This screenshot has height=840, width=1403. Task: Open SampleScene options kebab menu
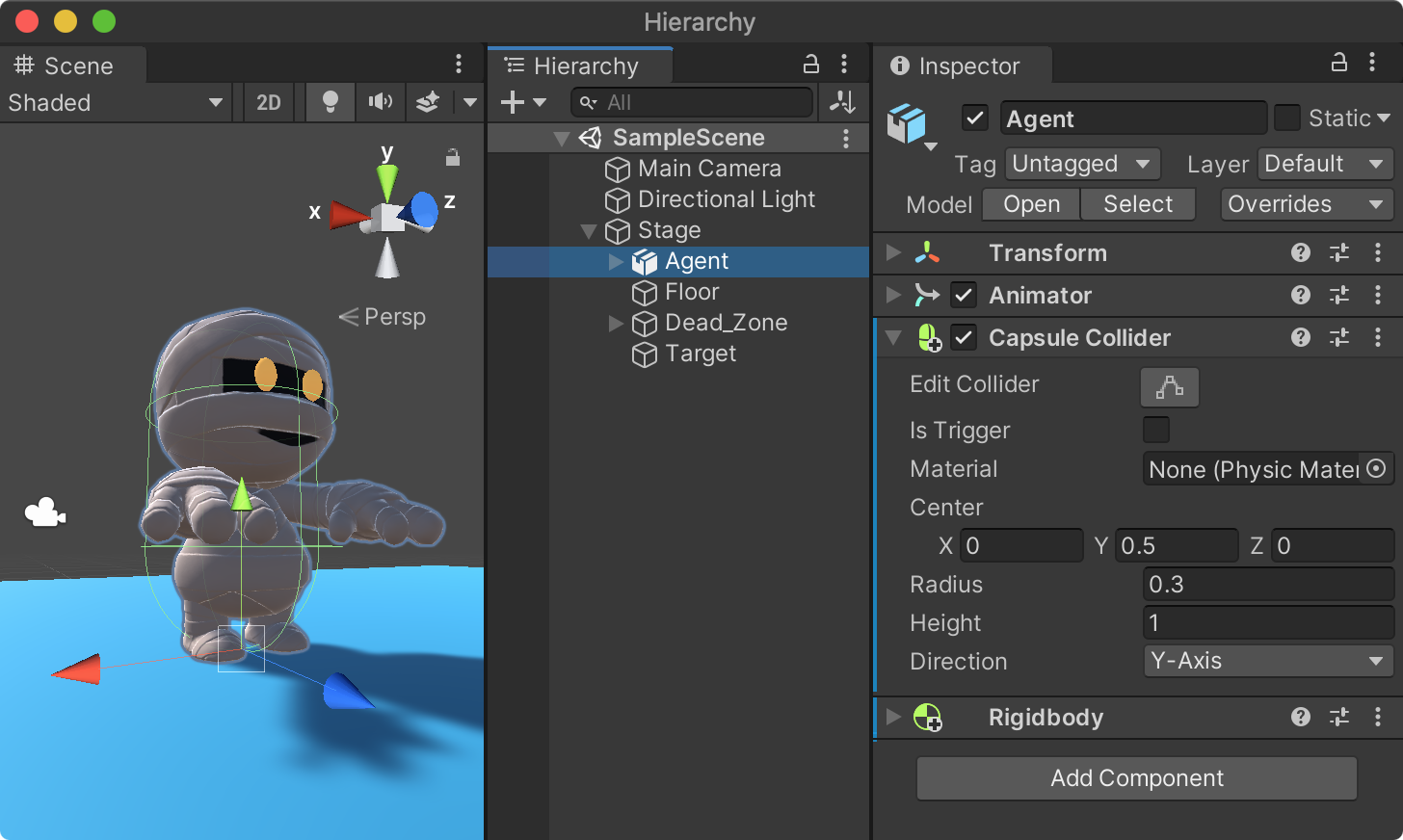point(846,139)
